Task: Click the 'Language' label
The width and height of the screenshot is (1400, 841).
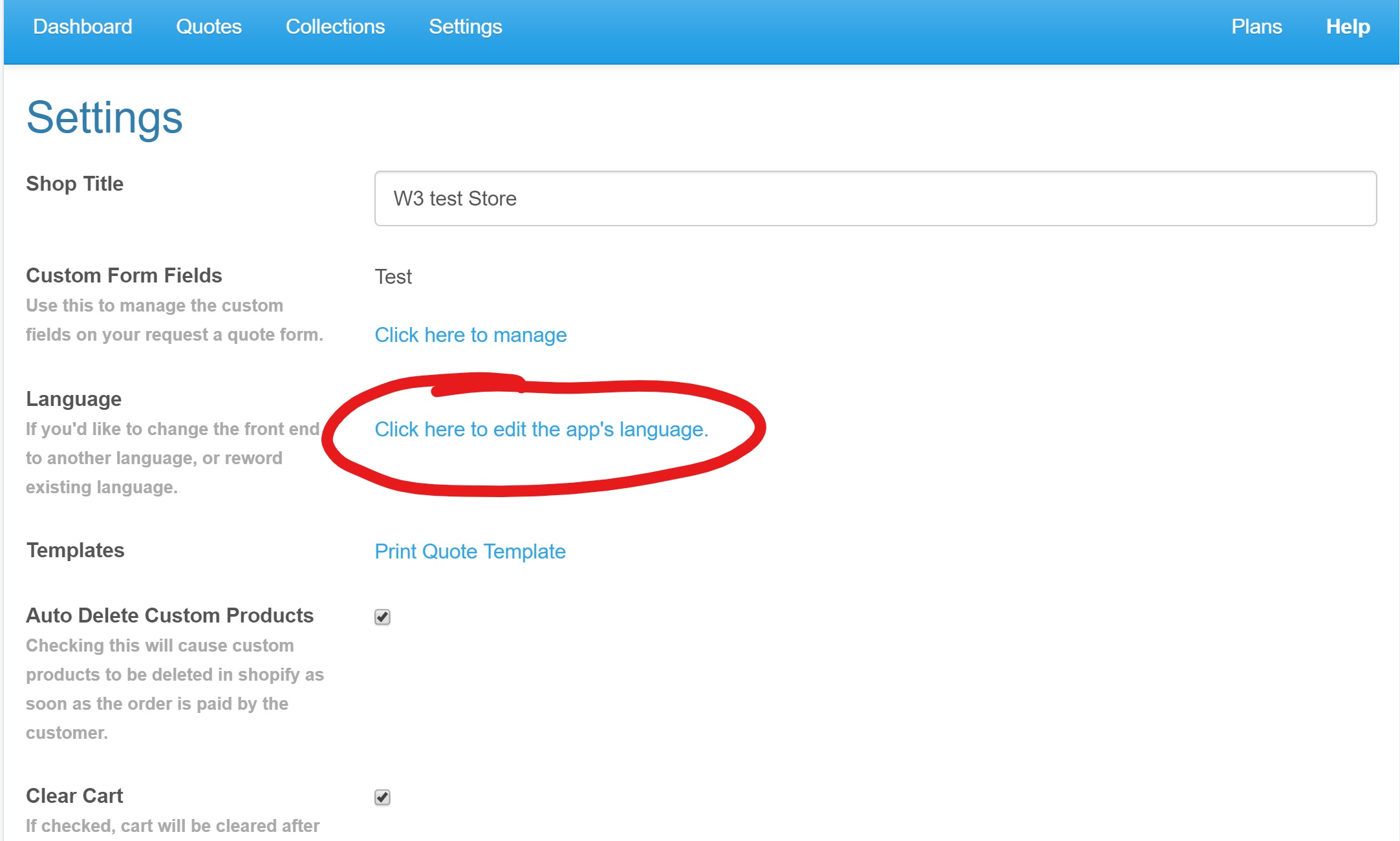Action: (74, 399)
